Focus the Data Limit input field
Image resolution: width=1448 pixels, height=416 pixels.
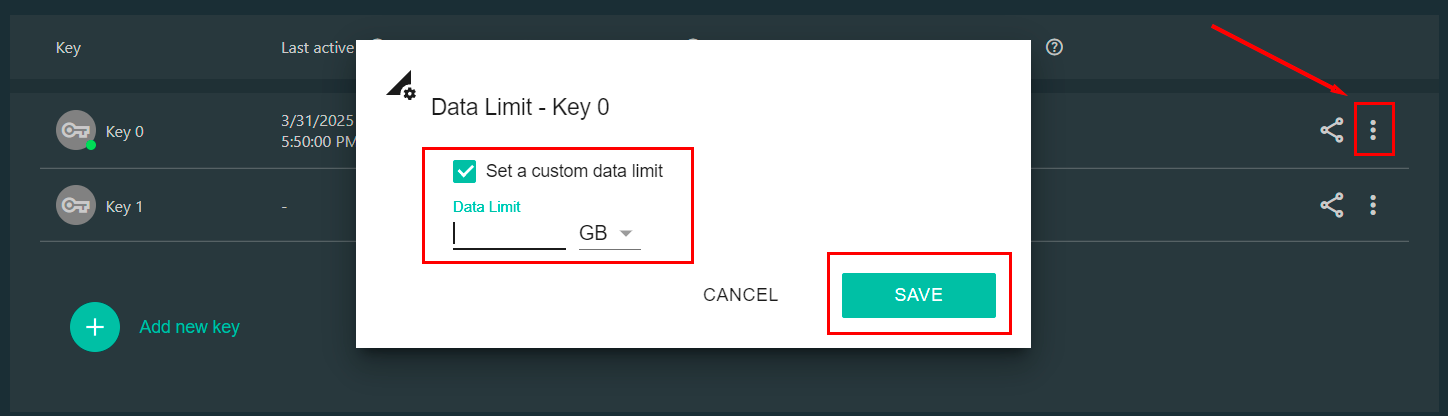[509, 233]
